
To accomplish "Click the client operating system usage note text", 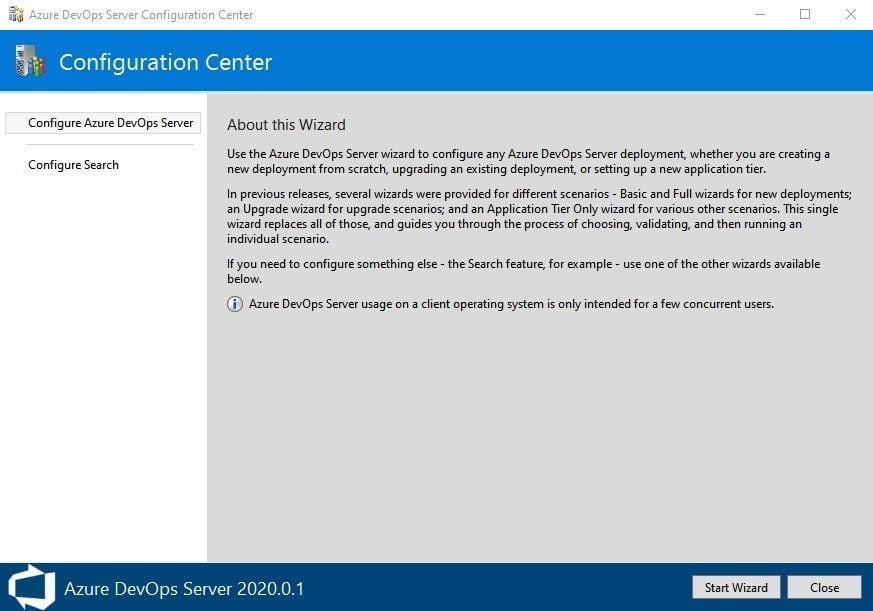I will point(510,304).
